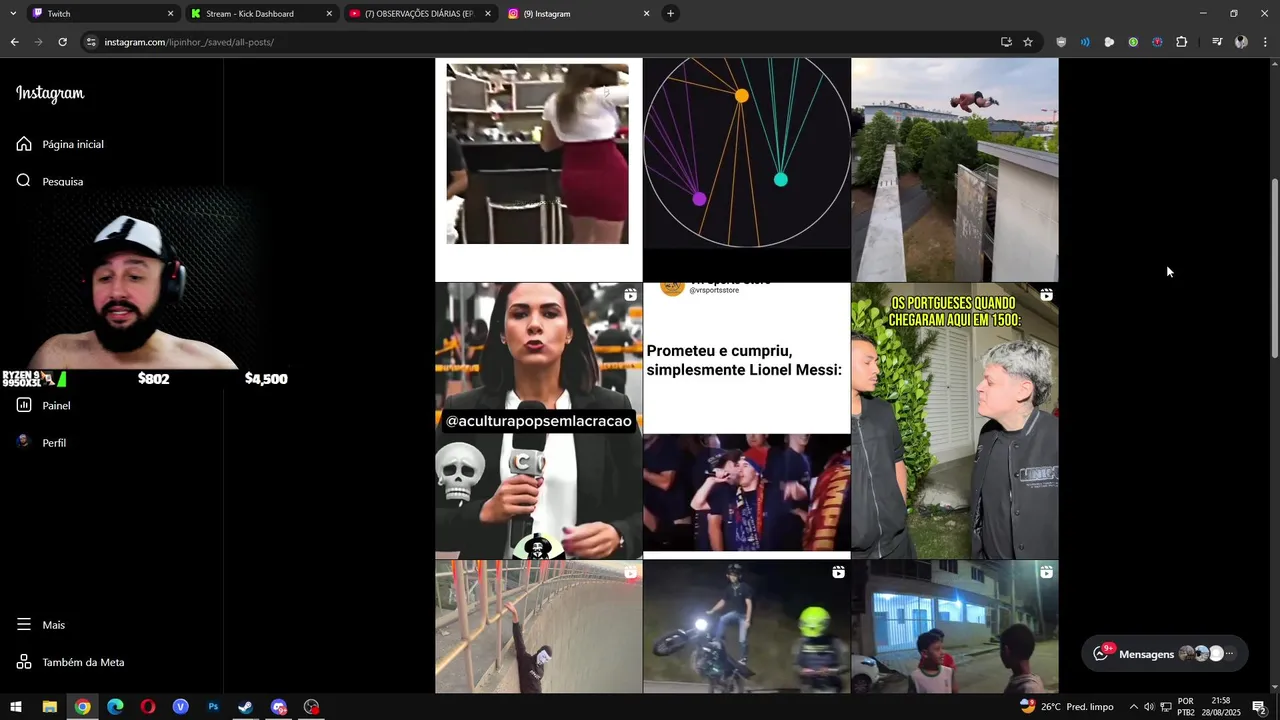Open Windows Start menu
Image resolution: width=1280 pixels, height=720 pixels.
pyautogui.click(x=16, y=707)
